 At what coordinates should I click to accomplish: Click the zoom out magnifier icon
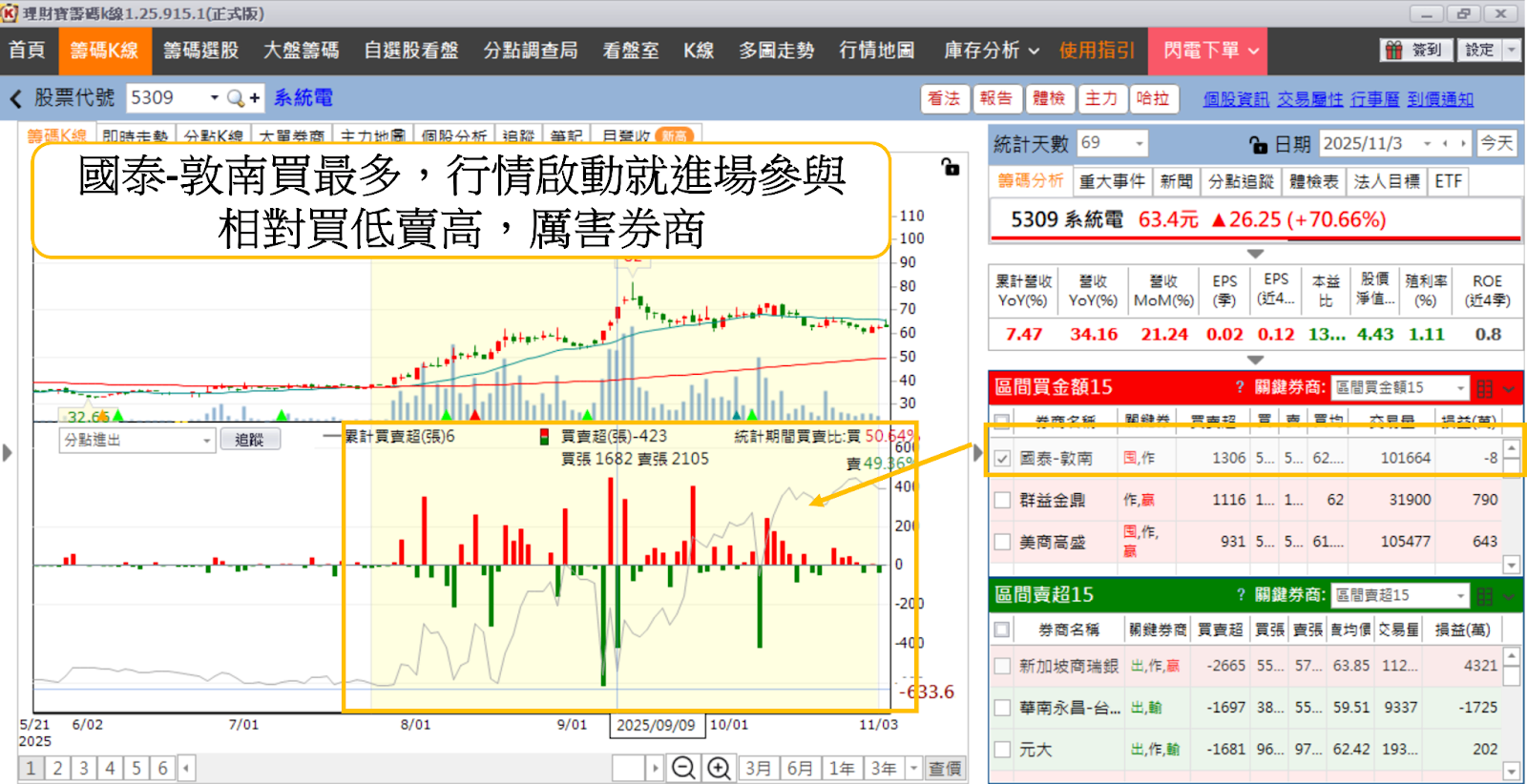tap(683, 768)
